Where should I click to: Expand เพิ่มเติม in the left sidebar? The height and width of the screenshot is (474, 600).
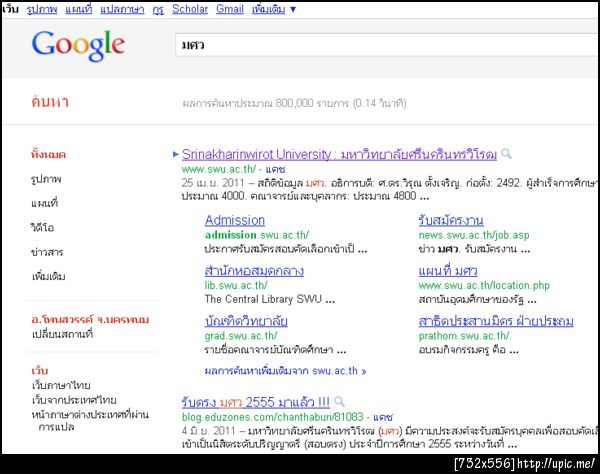click(x=48, y=276)
